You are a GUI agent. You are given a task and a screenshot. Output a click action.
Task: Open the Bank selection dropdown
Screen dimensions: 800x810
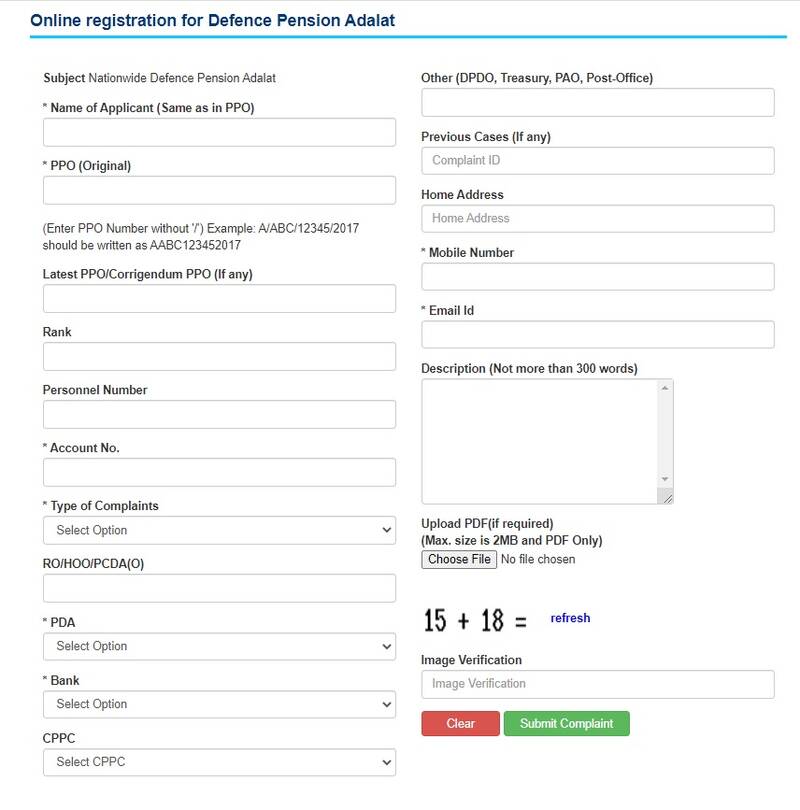(219, 704)
